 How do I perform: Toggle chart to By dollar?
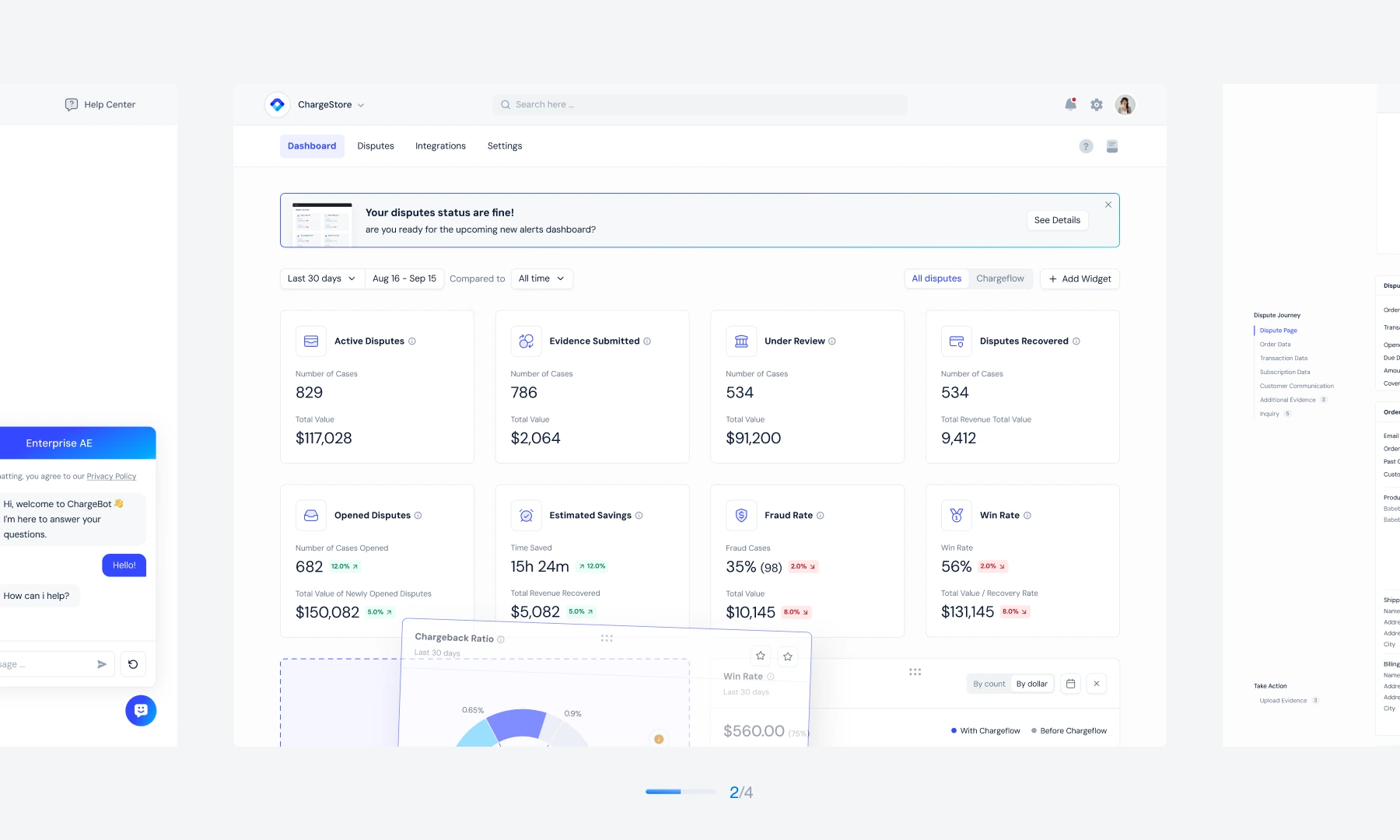click(1032, 684)
